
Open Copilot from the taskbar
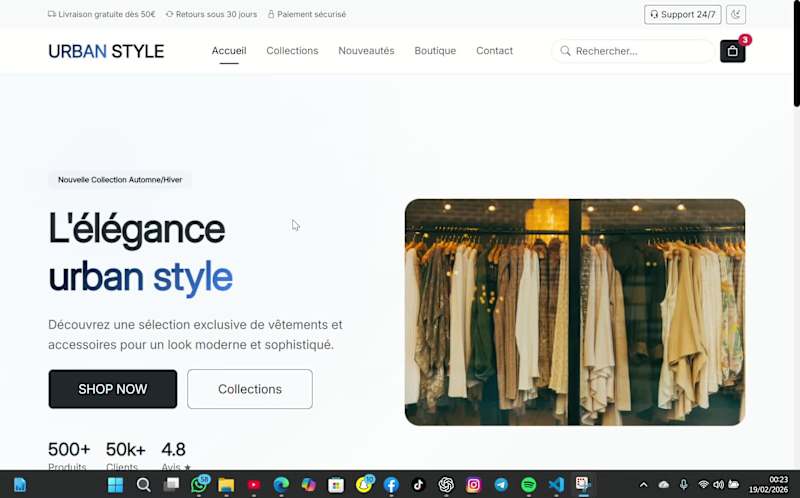coord(309,485)
